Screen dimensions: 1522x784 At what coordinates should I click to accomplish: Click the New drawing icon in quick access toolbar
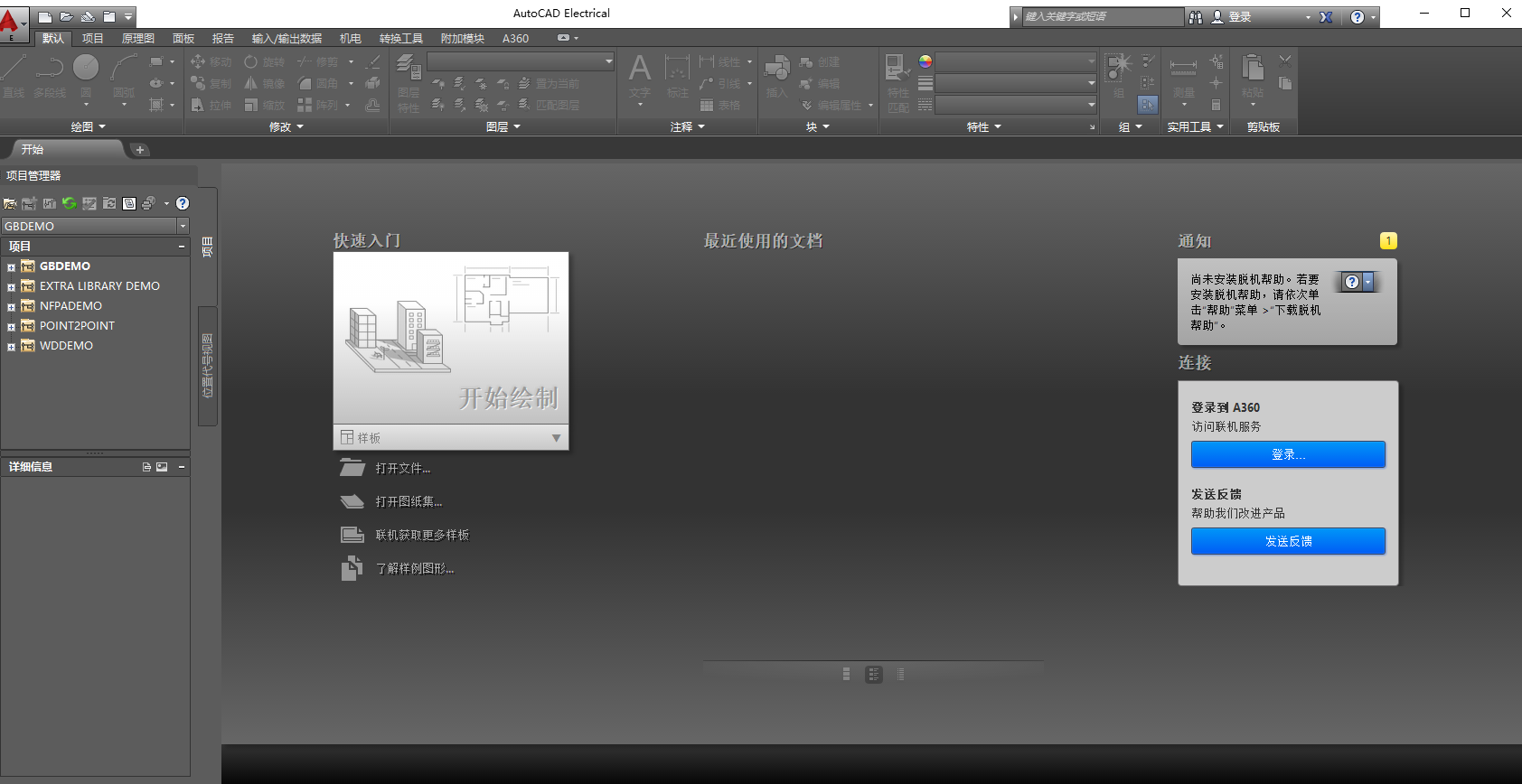coord(45,16)
